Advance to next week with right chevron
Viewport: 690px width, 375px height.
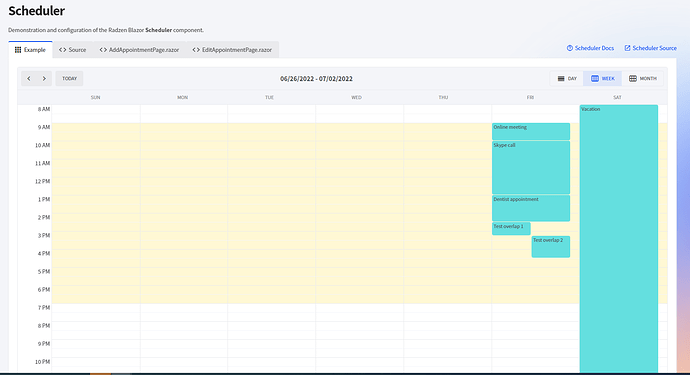[44, 79]
